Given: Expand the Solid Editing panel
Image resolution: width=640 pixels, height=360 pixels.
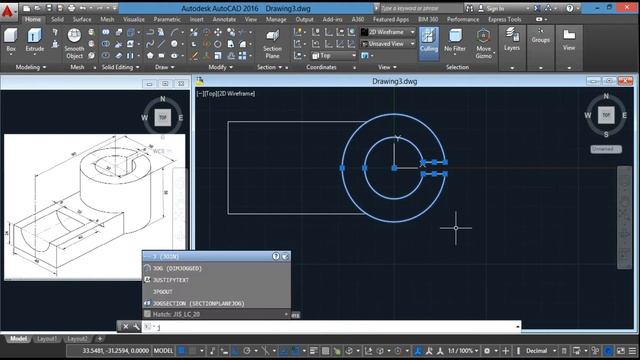Looking at the screenshot, I should click(x=121, y=67).
